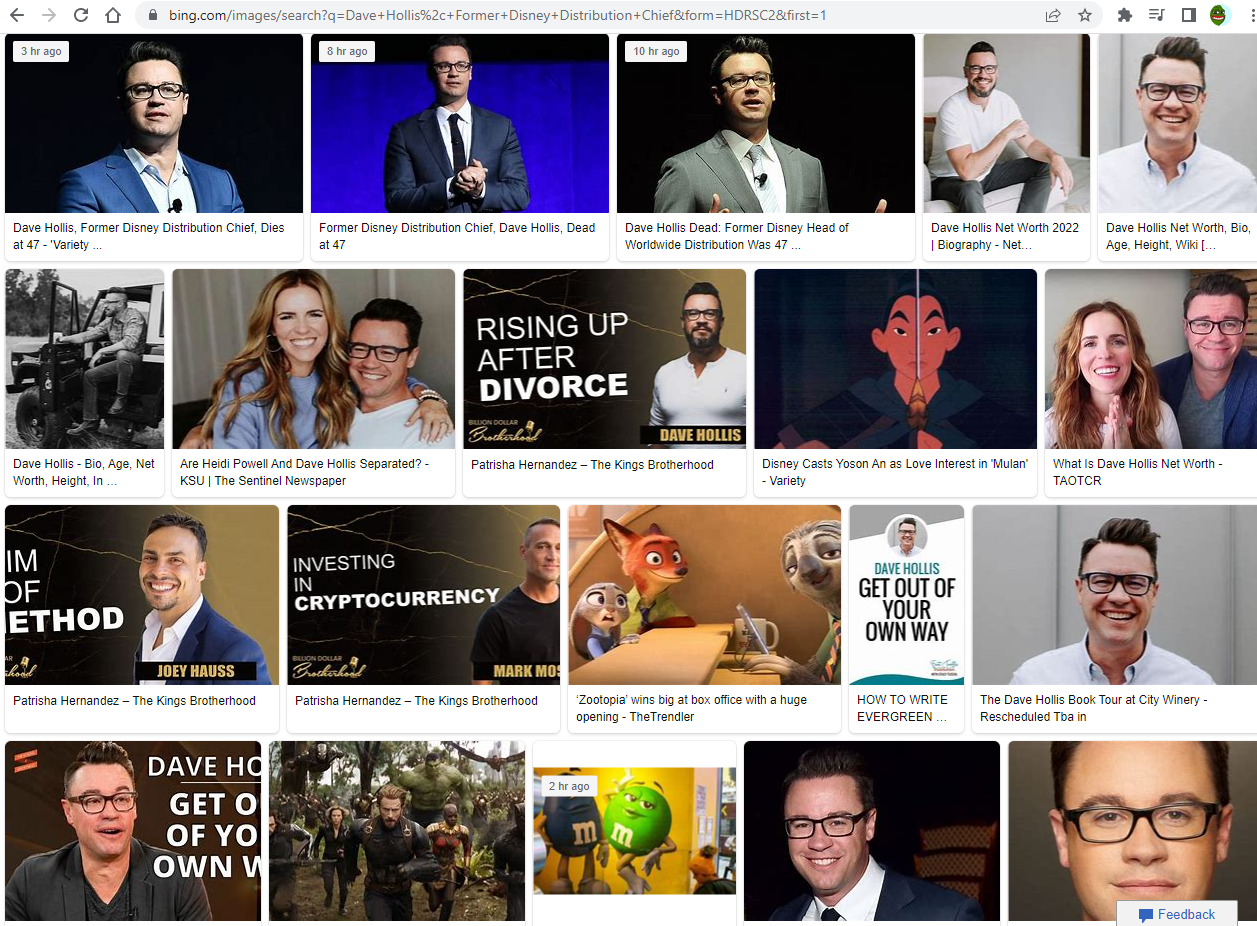
Task: Focus the bing.com address bar URL
Action: click(497, 16)
